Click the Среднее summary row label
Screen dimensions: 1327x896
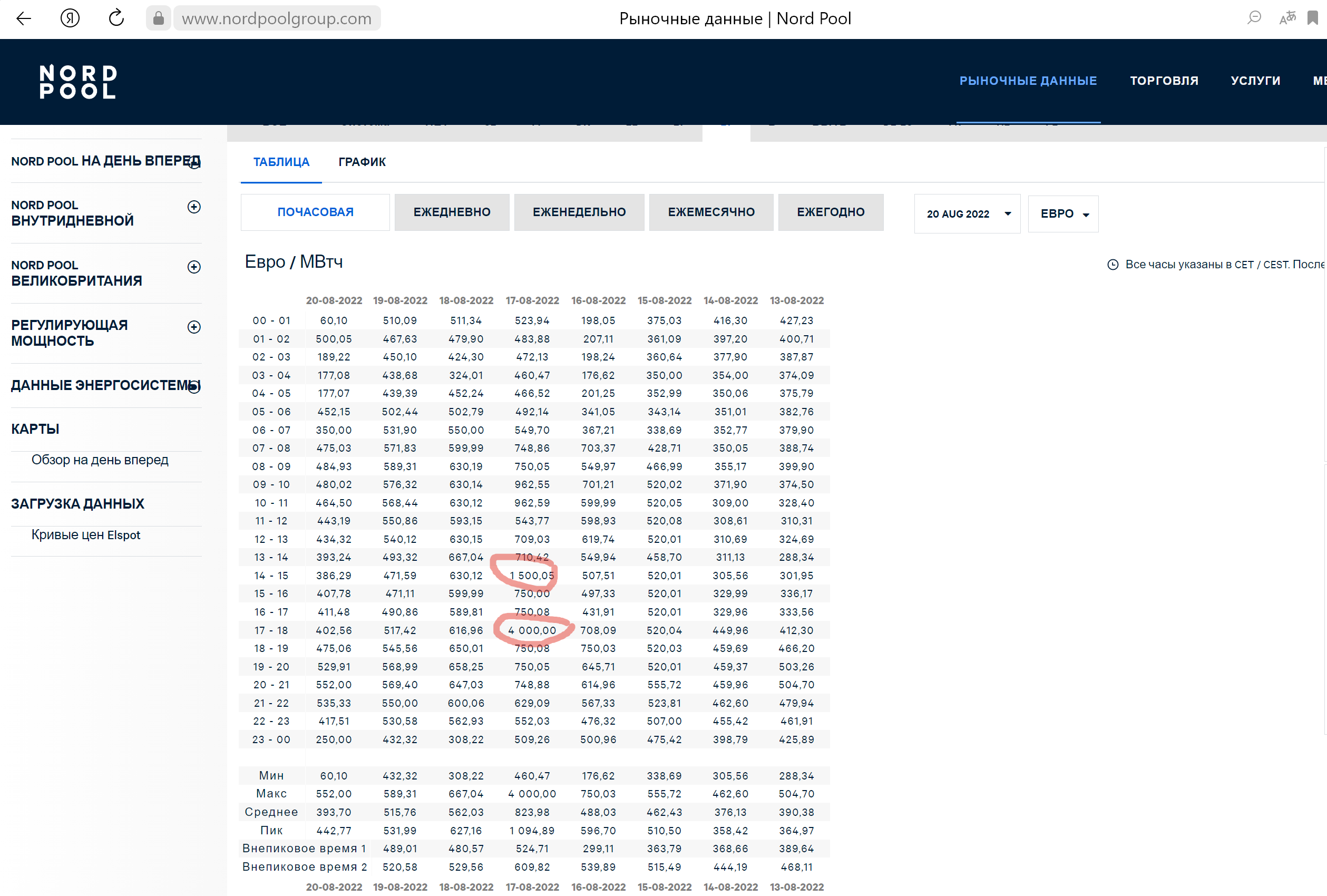pyautogui.click(x=271, y=812)
